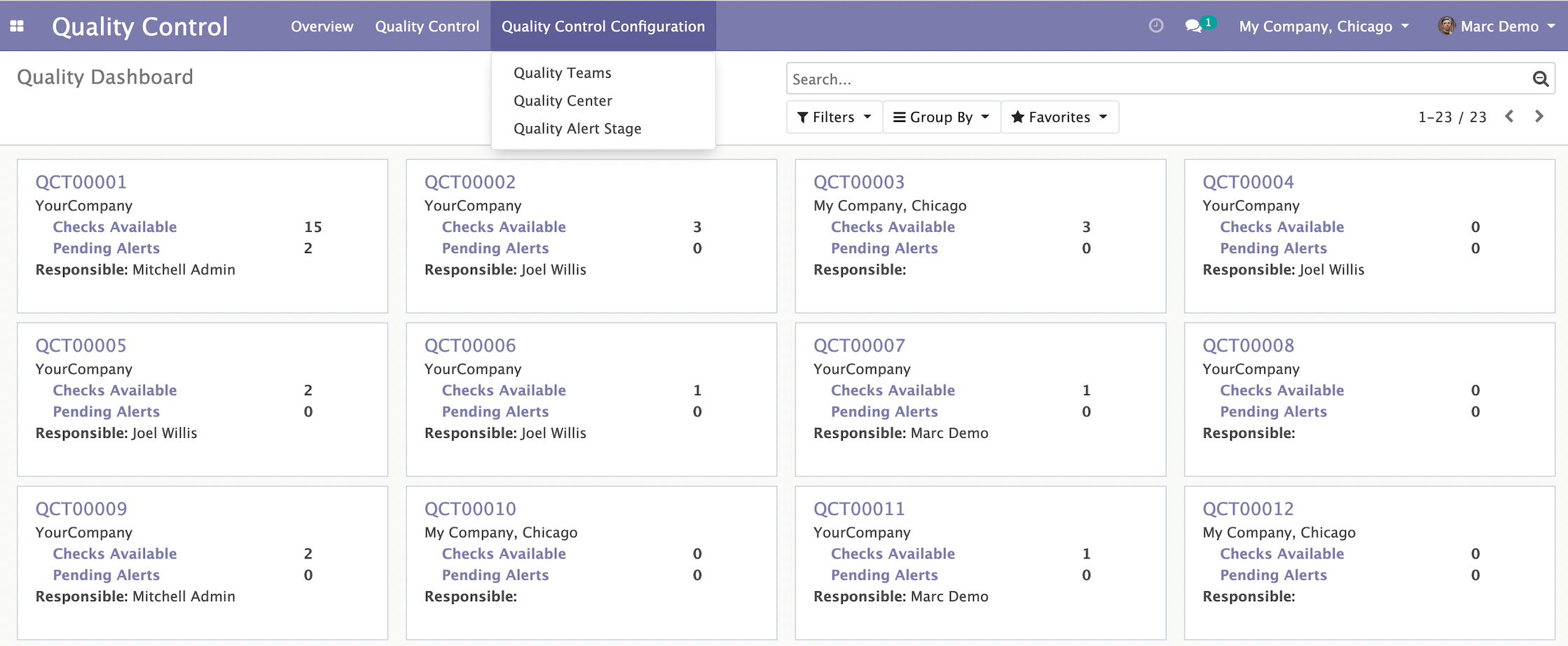Go to previous page arrow
The image size is (1568, 646).
(x=1509, y=116)
